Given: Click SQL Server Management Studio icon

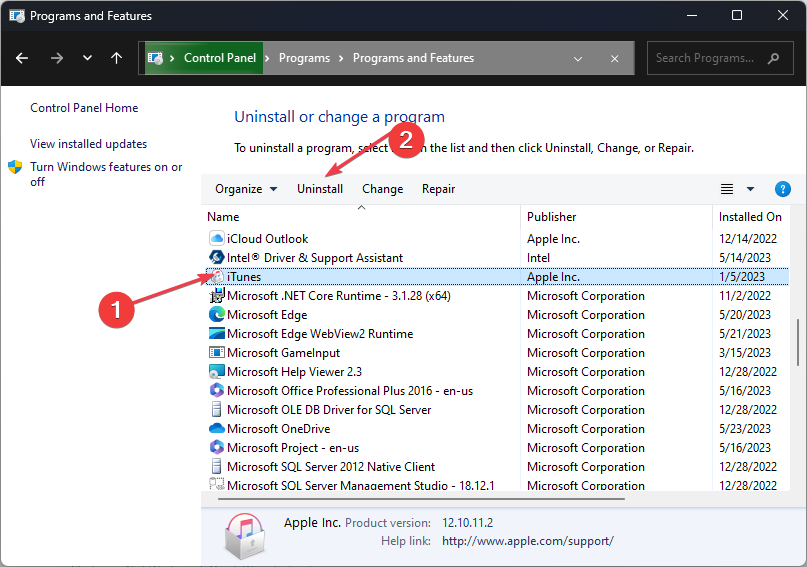Looking at the screenshot, I should point(217,484).
